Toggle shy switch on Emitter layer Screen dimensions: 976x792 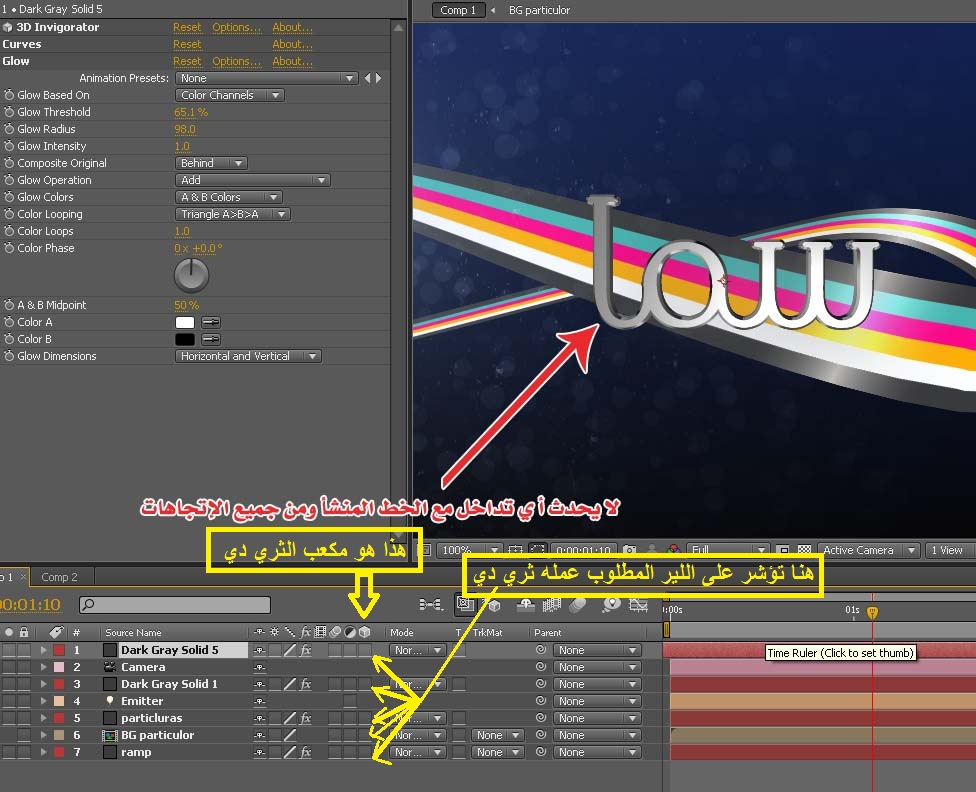260,701
